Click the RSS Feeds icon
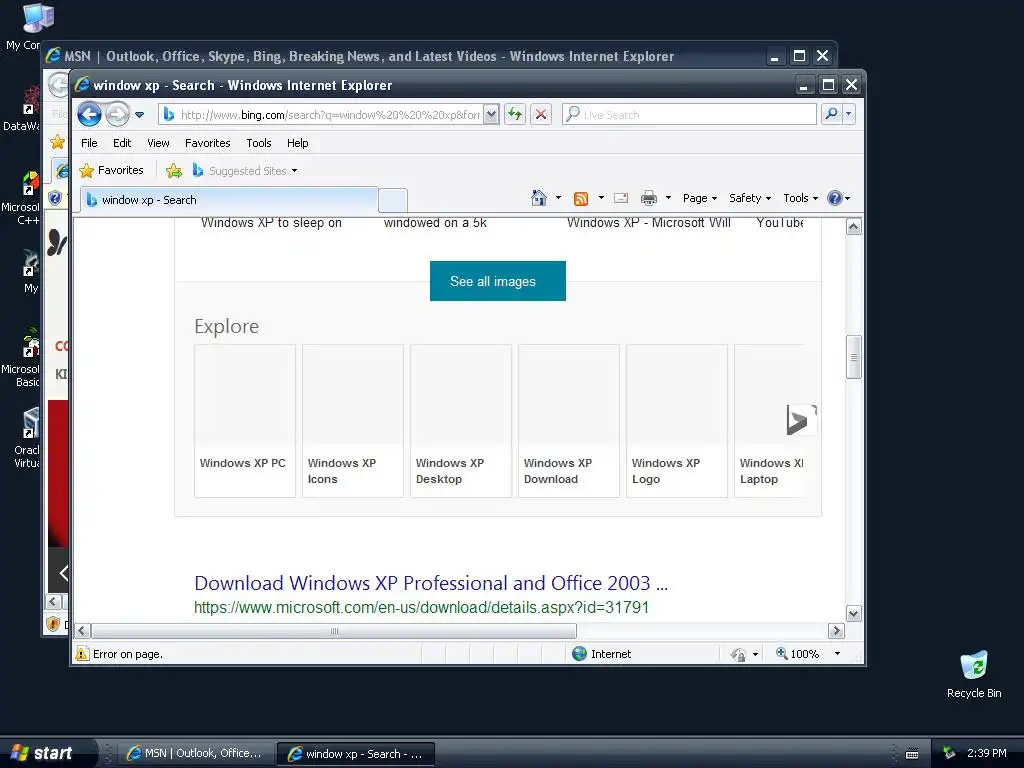This screenshot has width=1024, height=768. (x=581, y=199)
